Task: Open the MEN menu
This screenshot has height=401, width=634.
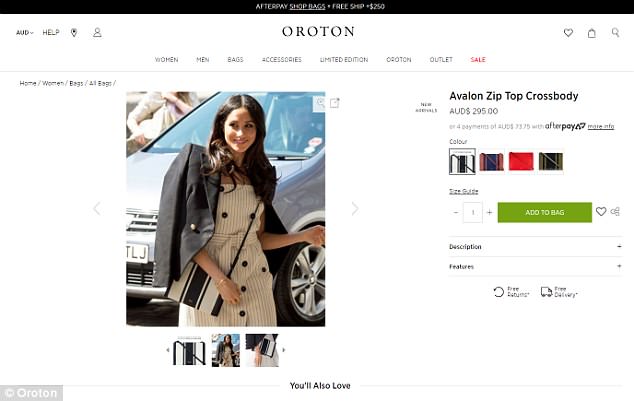Action: (x=203, y=59)
